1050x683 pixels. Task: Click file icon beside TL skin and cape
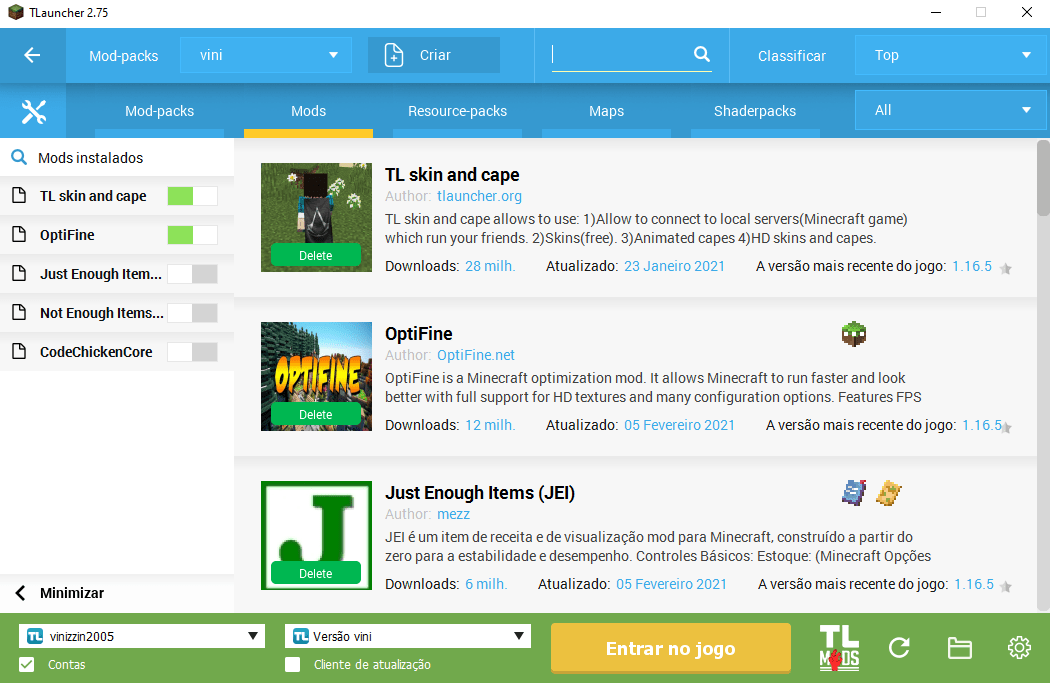coord(19,196)
